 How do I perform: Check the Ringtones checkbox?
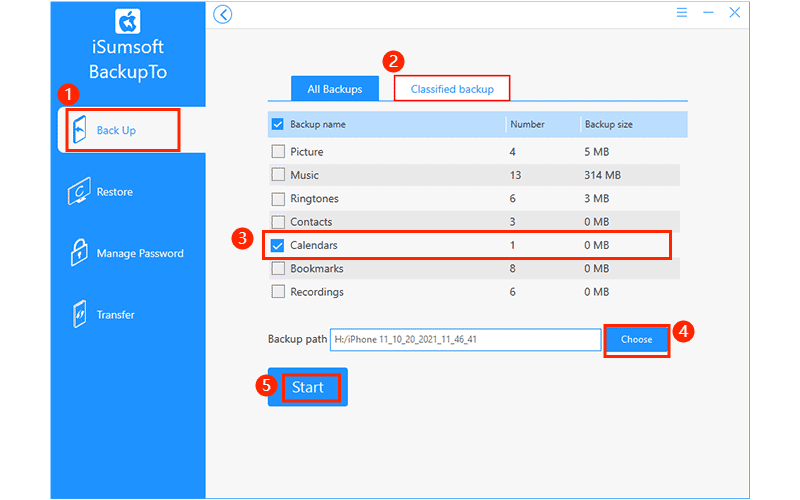point(278,198)
